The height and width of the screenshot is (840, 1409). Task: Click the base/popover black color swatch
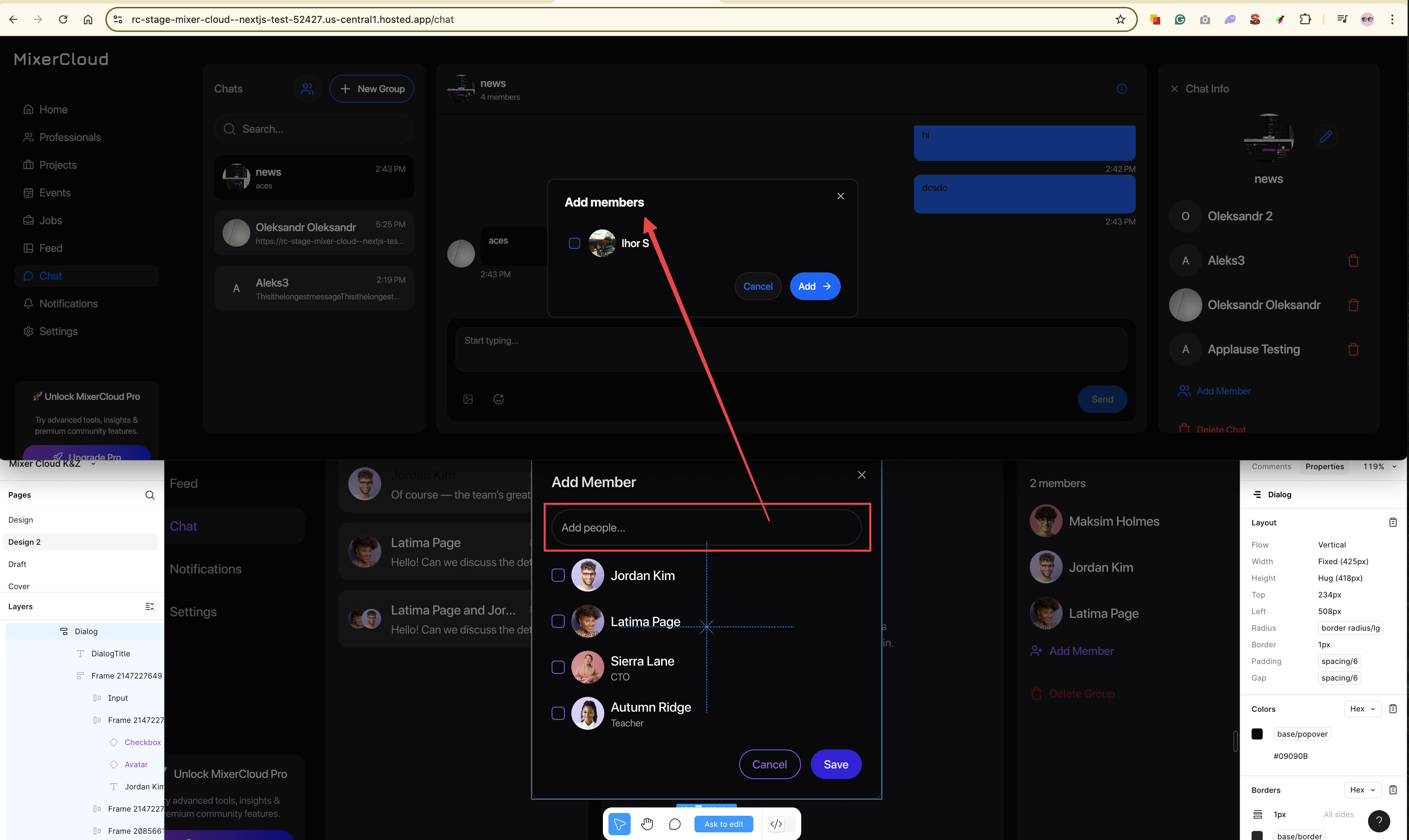pyautogui.click(x=1257, y=734)
